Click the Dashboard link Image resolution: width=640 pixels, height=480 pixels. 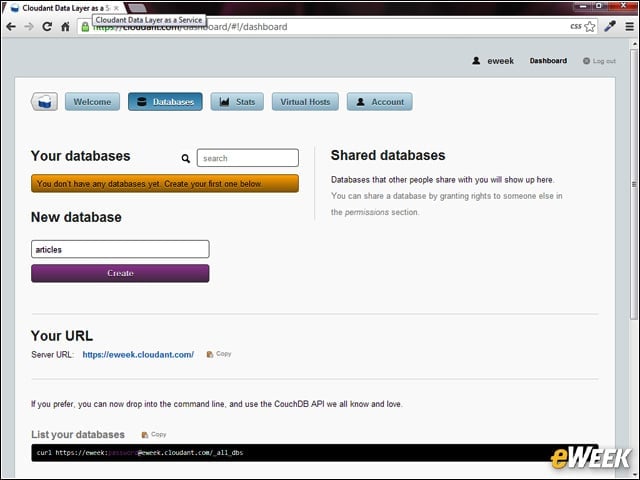coord(548,61)
